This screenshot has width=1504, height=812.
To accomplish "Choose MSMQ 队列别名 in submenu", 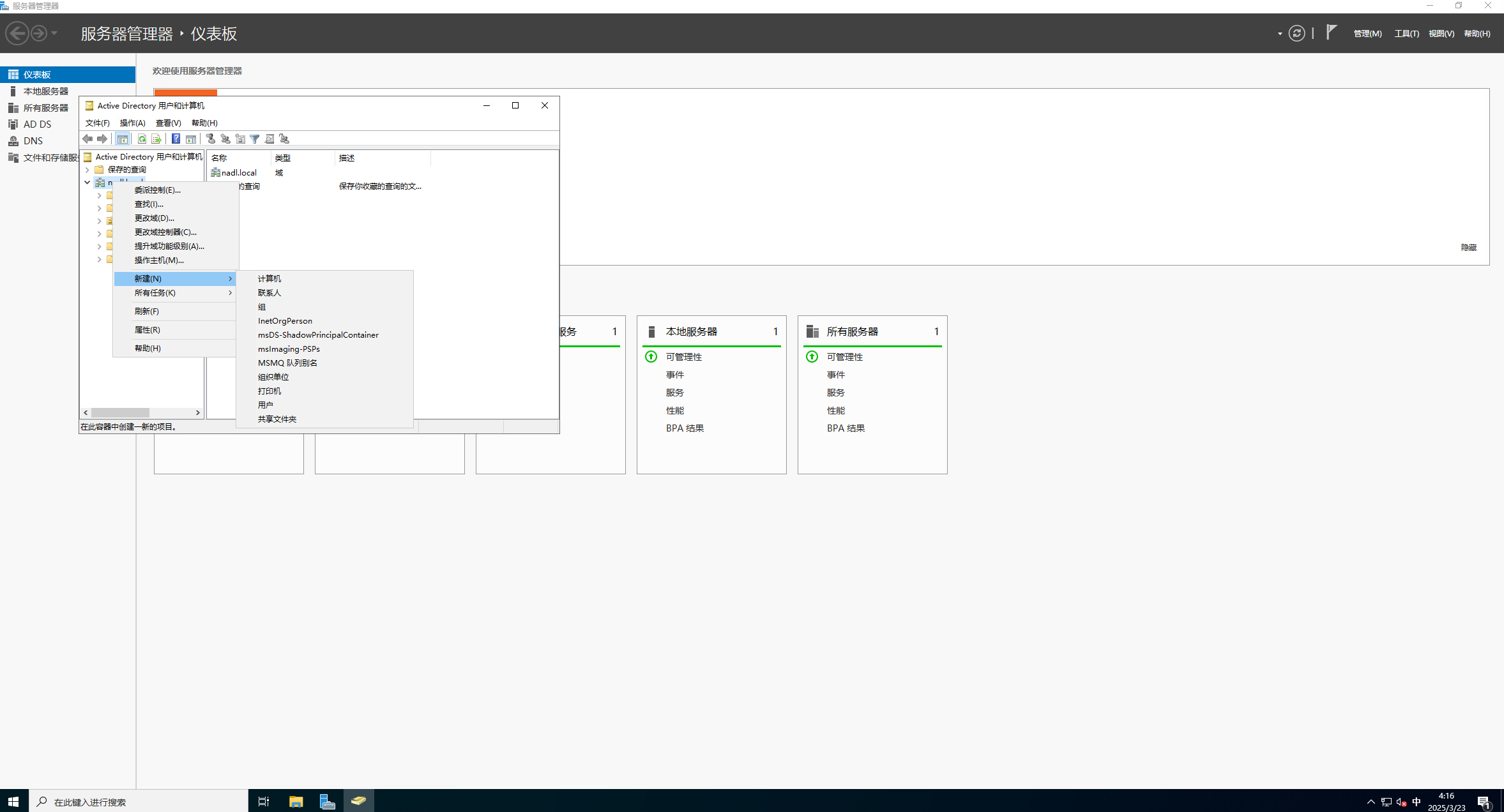I will pyautogui.click(x=324, y=363).
